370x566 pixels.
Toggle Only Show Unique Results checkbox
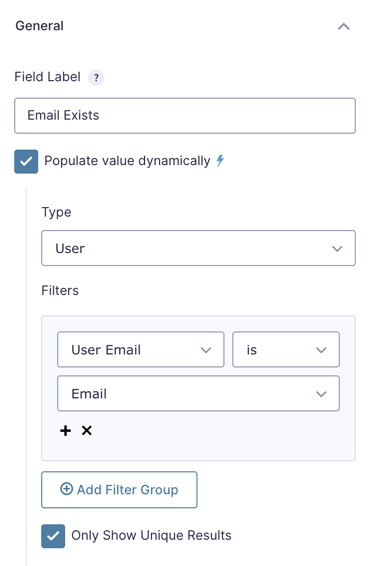click(x=53, y=536)
